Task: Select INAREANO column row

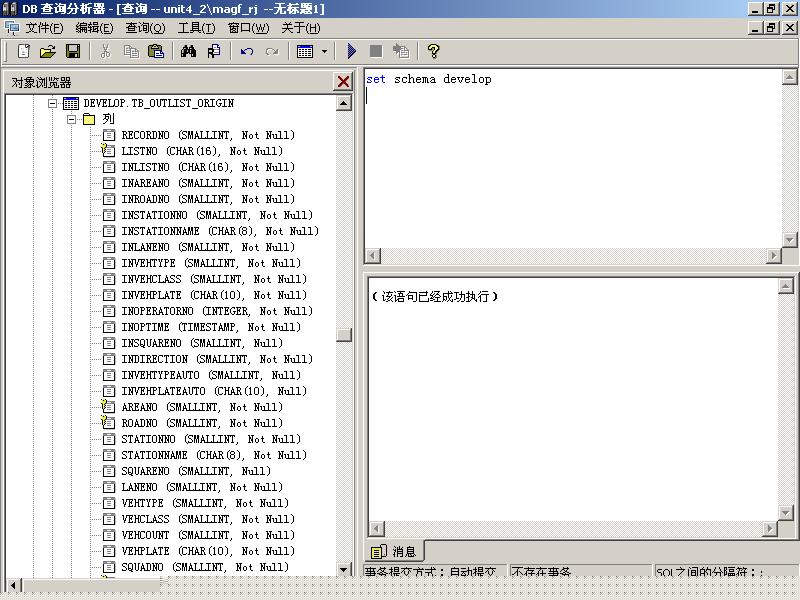Action: pos(208,183)
